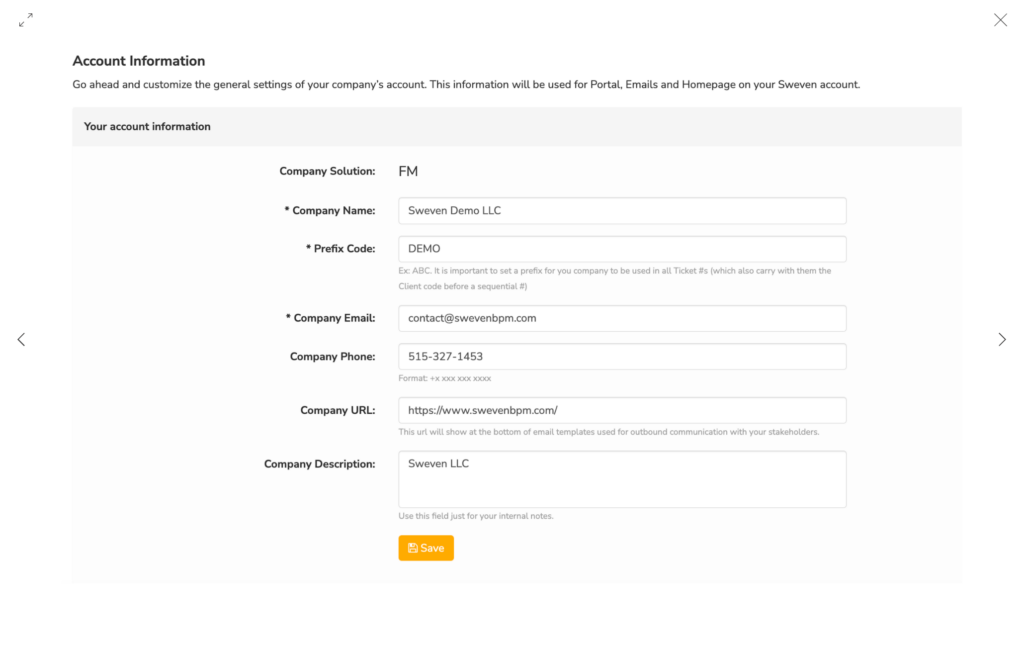
Task: Click the 'Company Description:' label
Action: (319, 464)
